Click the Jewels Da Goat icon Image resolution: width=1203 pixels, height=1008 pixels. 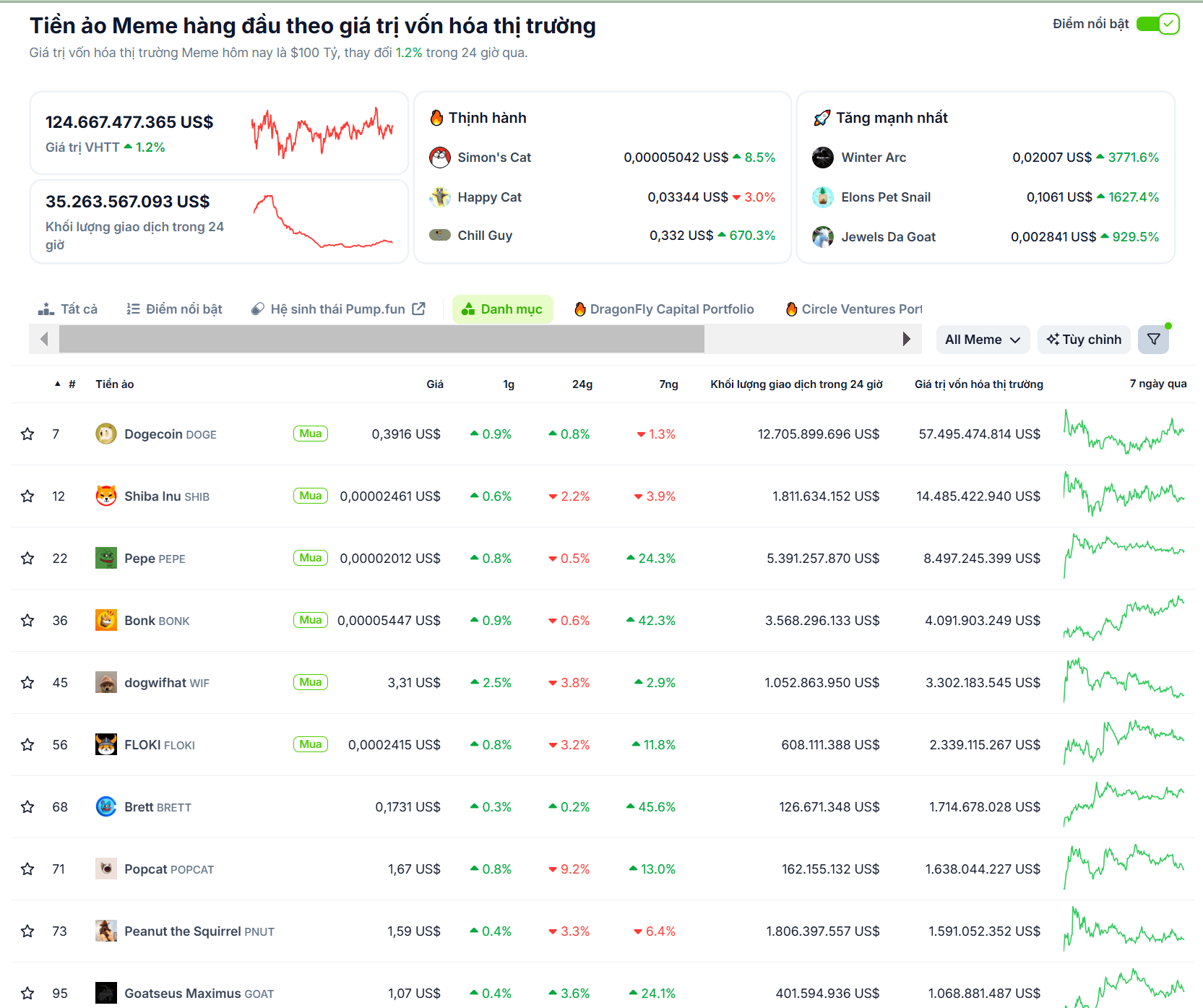(823, 236)
